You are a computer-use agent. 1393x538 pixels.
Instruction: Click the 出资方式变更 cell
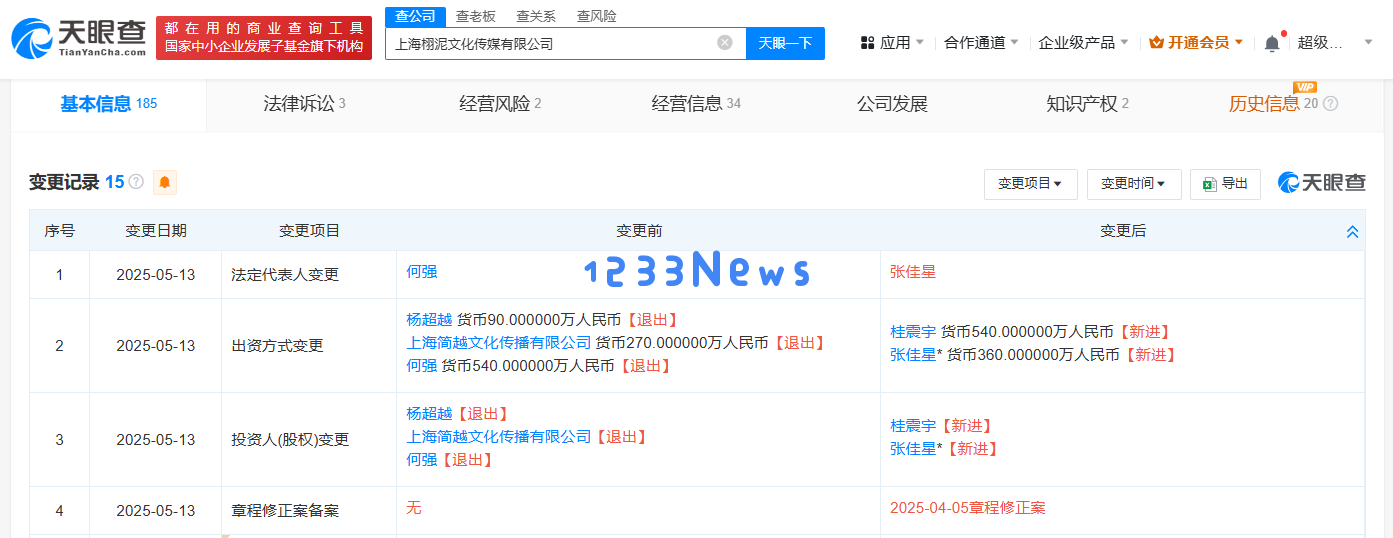click(x=309, y=346)
